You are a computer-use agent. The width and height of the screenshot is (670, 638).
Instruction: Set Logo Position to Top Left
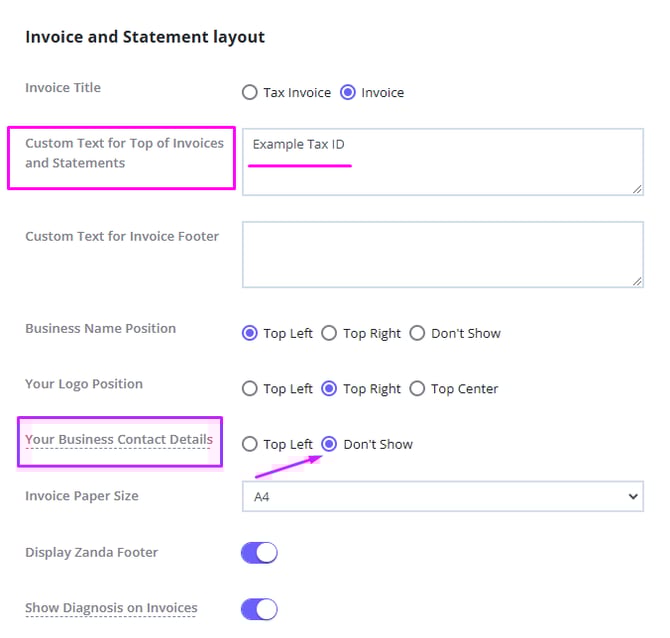pyautogui.click(x=250, y=389)
